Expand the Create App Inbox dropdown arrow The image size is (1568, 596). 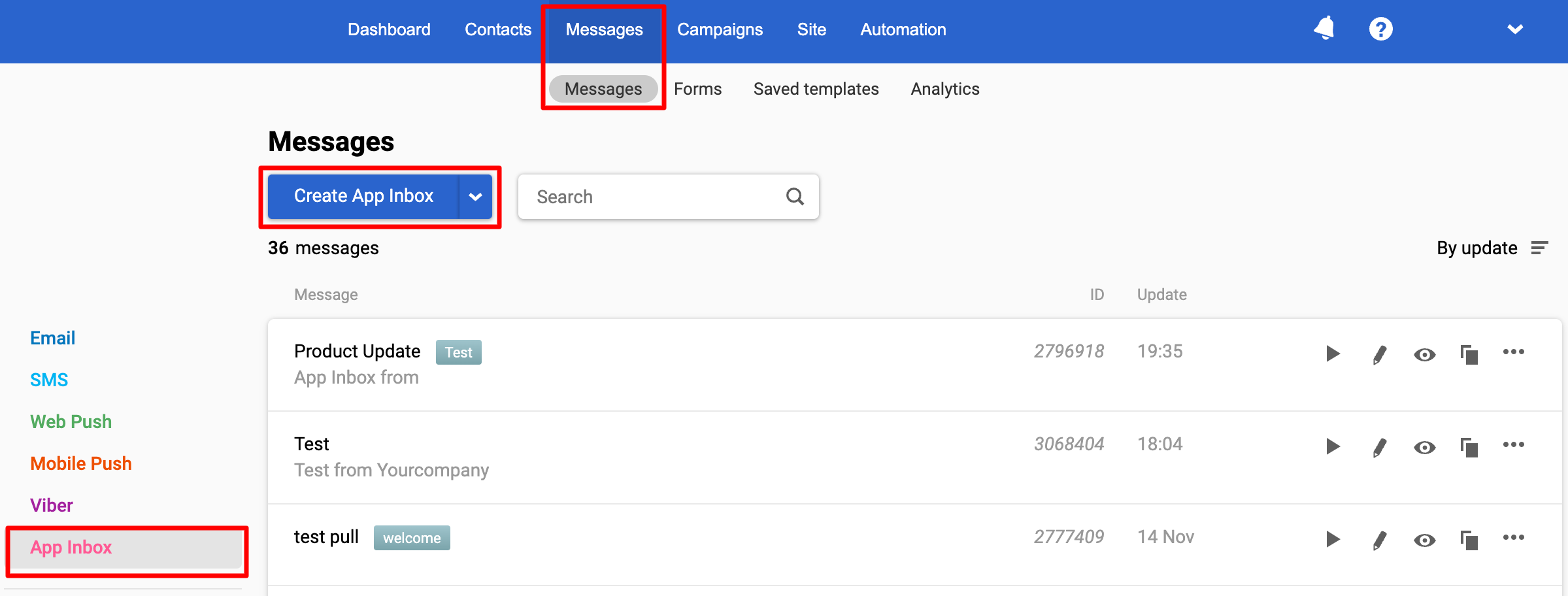(475, 197)
